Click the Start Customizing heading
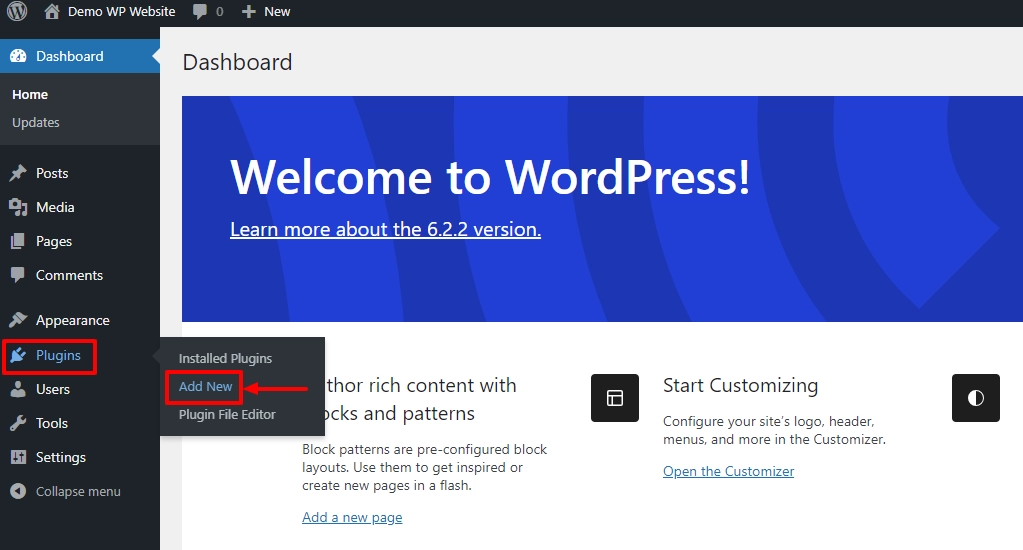 click(x=741, y=386)
